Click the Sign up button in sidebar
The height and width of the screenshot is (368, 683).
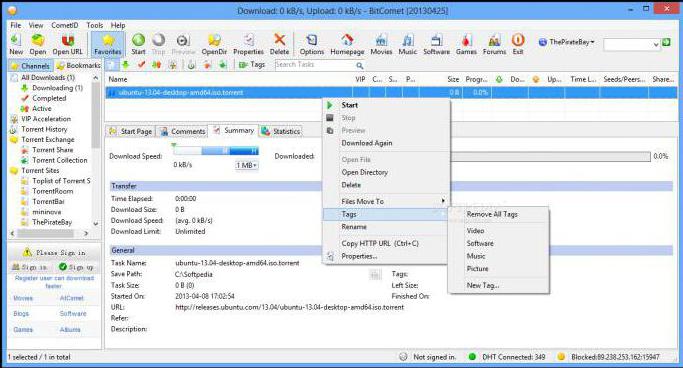pyautogui.click(x=76, y=267)
